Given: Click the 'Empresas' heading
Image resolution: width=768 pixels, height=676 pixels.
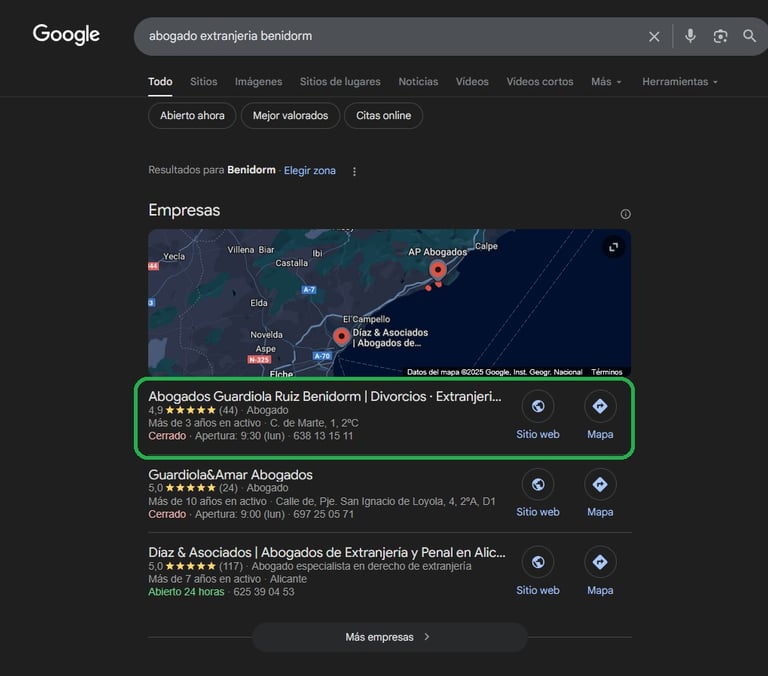Looking at the screenshot, I should tap(184, 210).
